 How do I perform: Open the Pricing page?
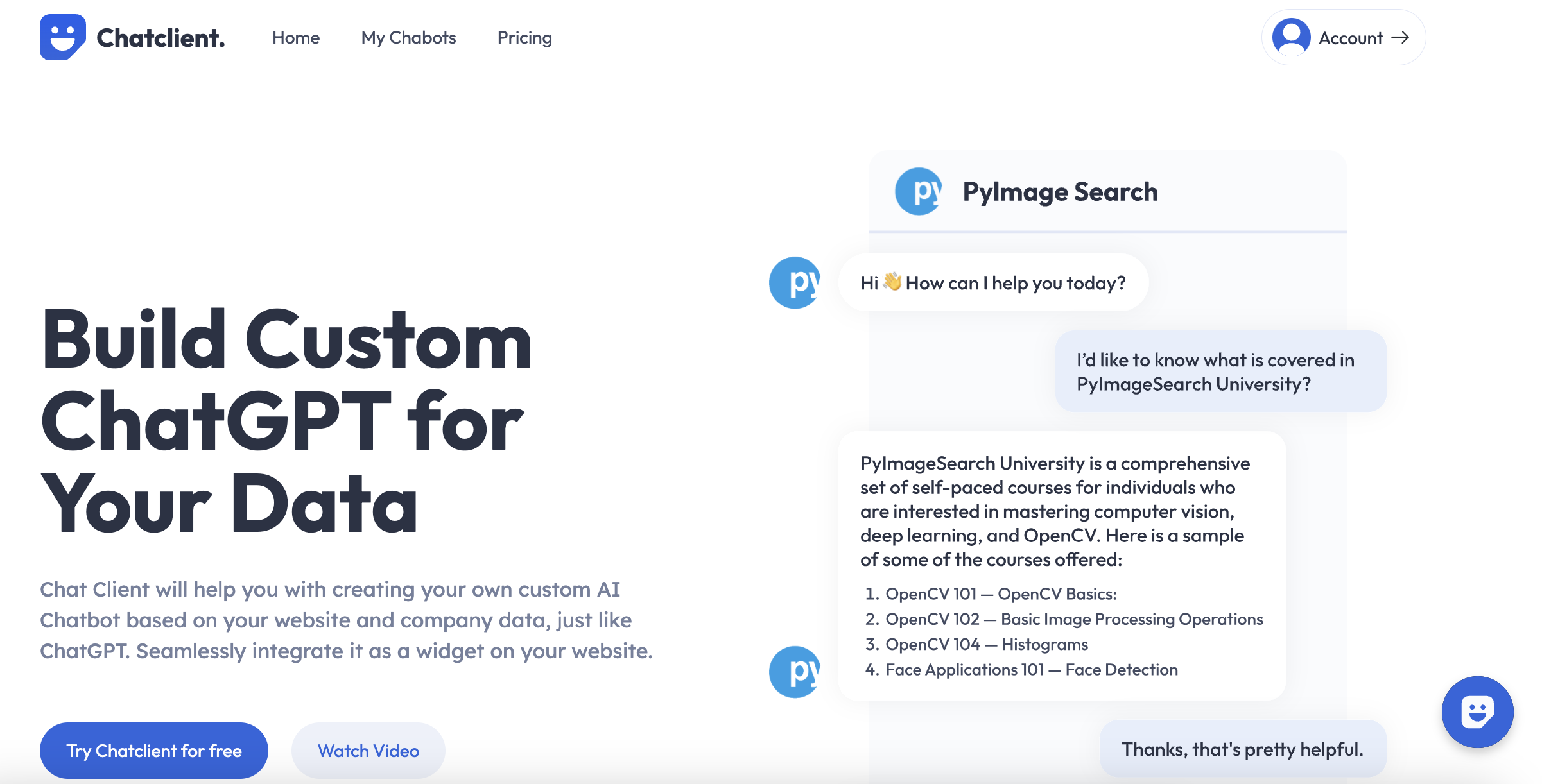point(524,37)
